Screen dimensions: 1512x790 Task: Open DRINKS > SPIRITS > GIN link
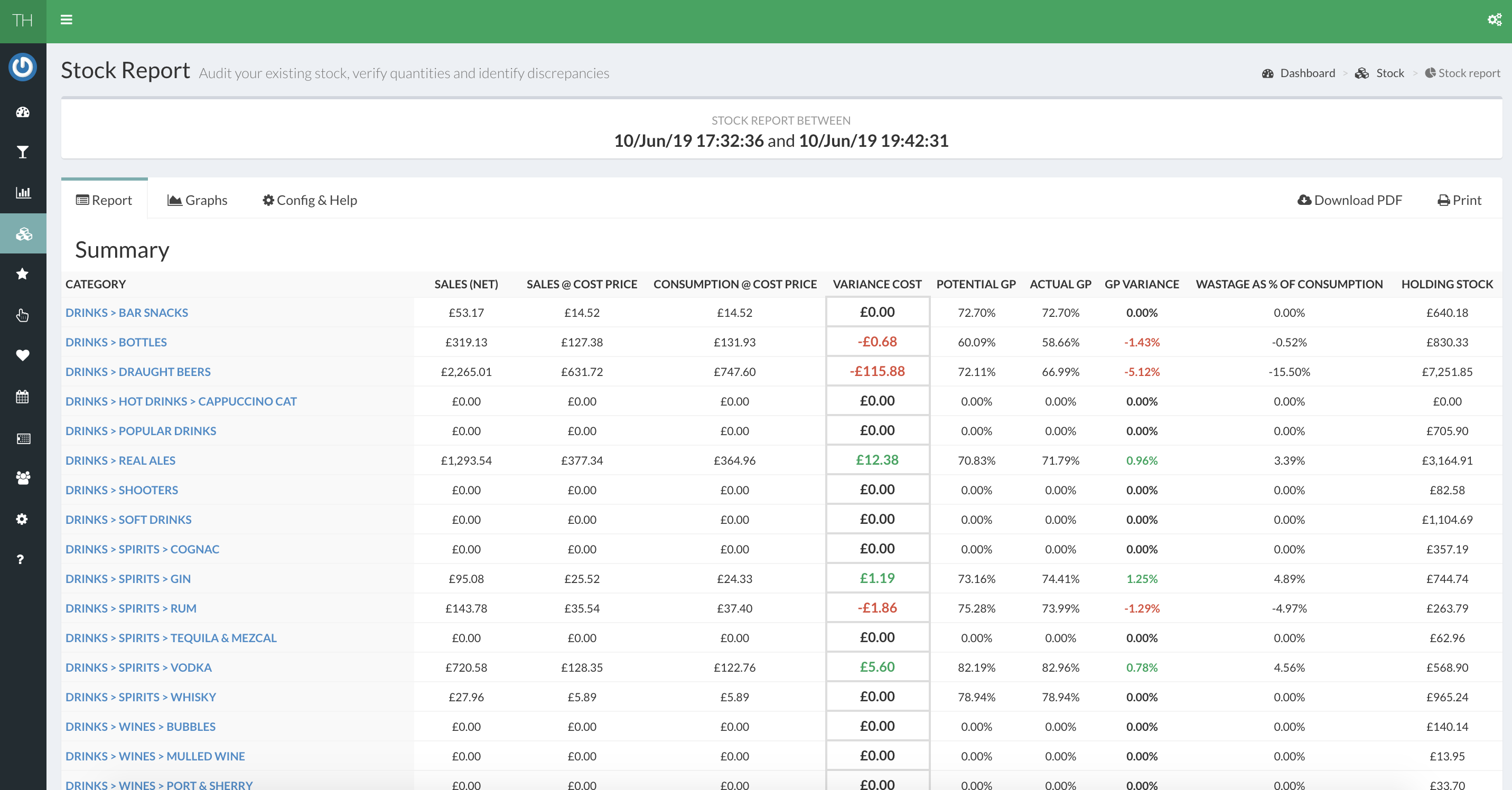click(128, 579)
